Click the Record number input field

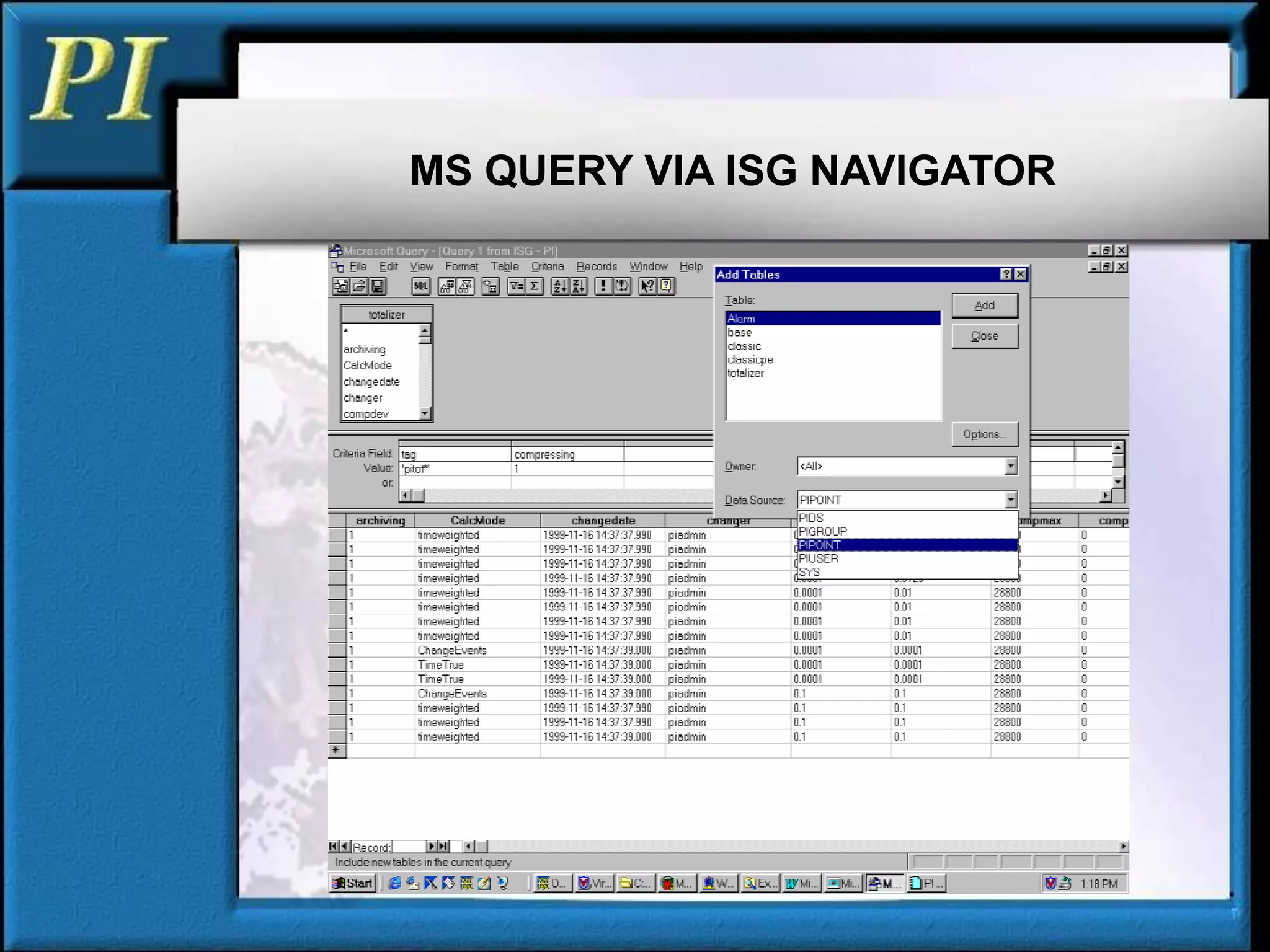pos(409,847)
